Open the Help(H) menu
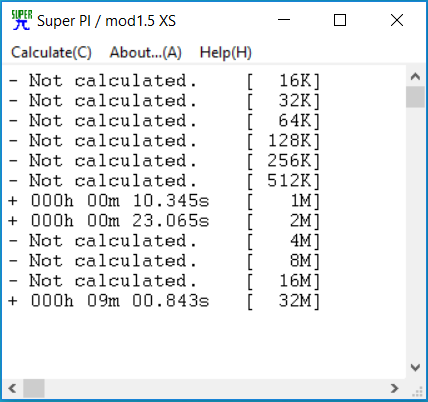The image size is (428, 402). pyautogui.click(x=226, y=53)
